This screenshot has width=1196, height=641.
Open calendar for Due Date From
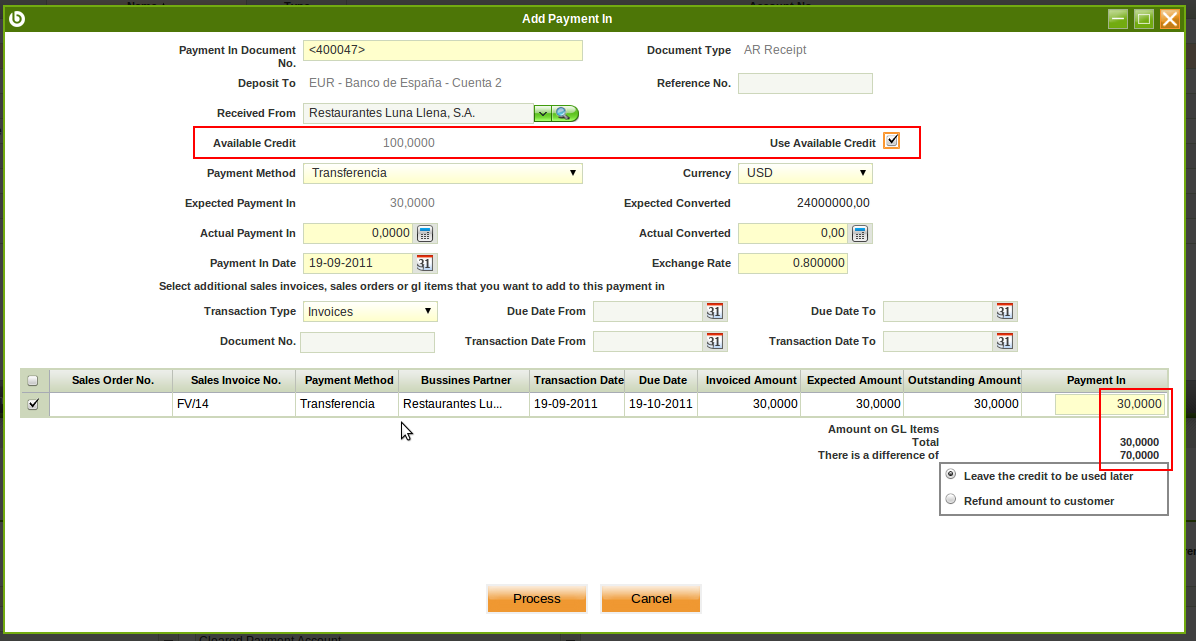[714, 312]
